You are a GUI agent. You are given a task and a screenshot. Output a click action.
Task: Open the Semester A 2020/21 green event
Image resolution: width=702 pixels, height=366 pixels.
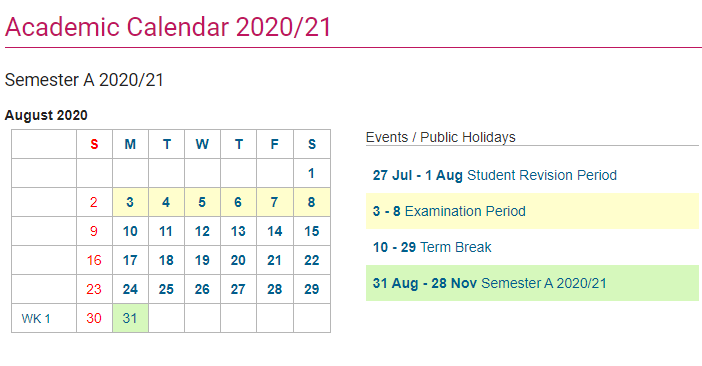pos(532,283)
